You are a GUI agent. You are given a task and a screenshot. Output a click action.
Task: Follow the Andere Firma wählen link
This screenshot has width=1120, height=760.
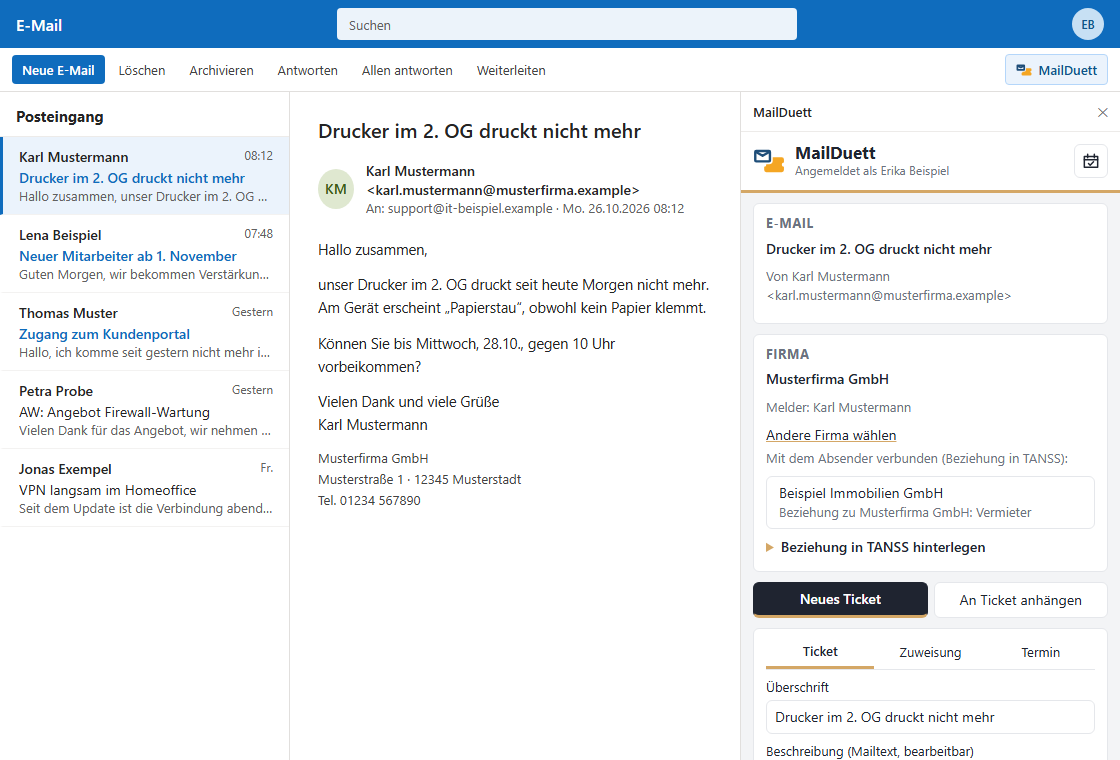831,435
